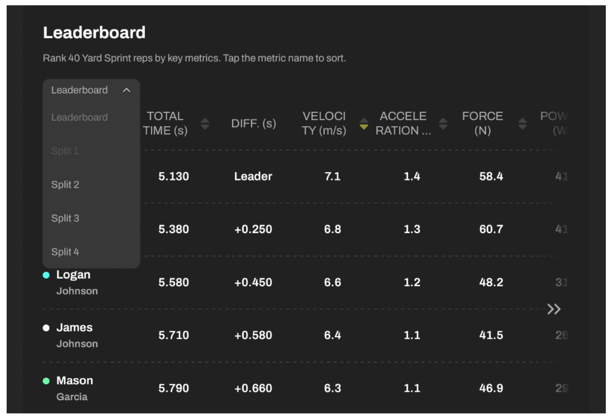The width and height of the screenshot is (612, 420).
Task: Sort by FORCE (N) column header
Action: 483,124
